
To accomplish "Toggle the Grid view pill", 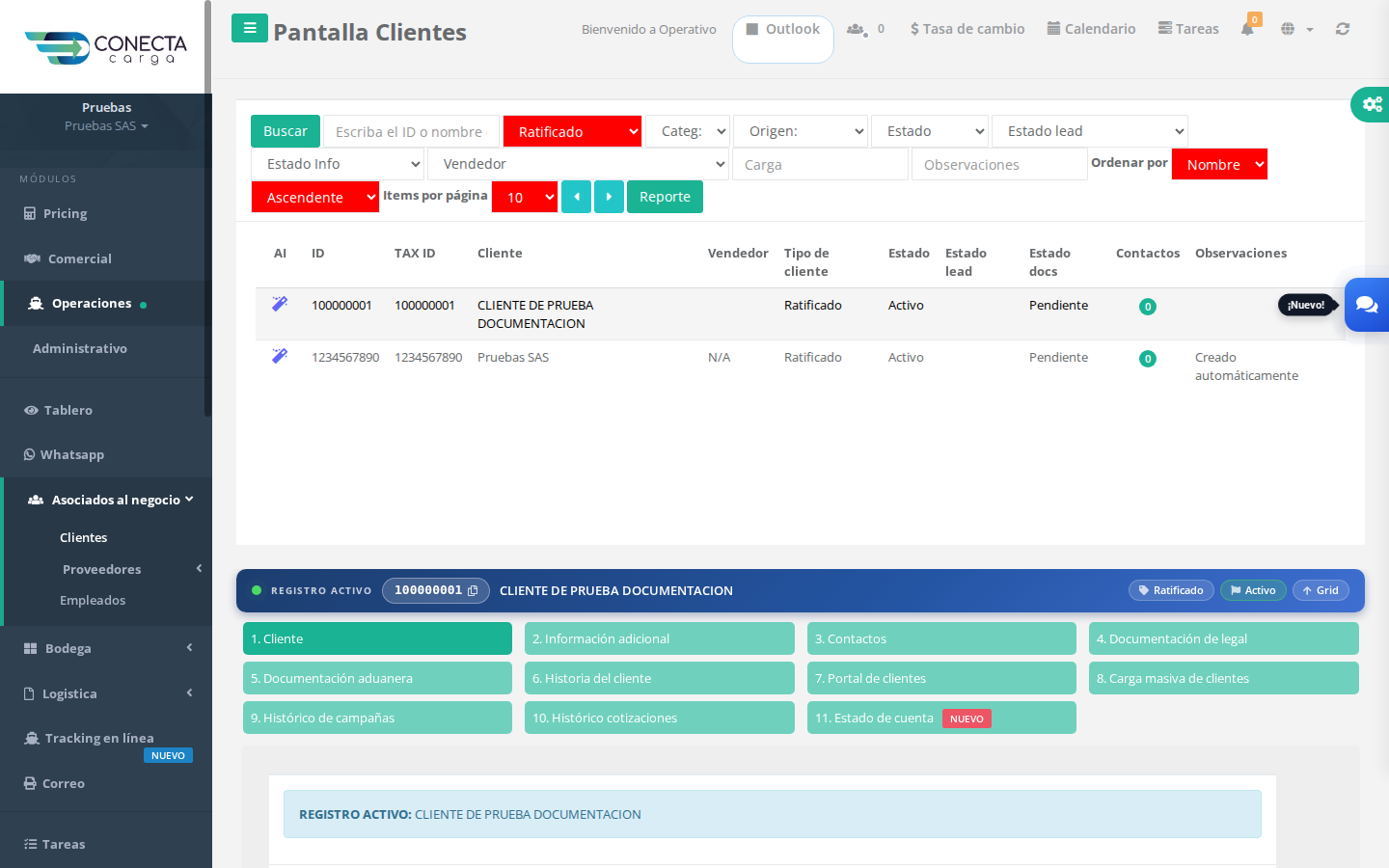I will tap(1321, 590).
